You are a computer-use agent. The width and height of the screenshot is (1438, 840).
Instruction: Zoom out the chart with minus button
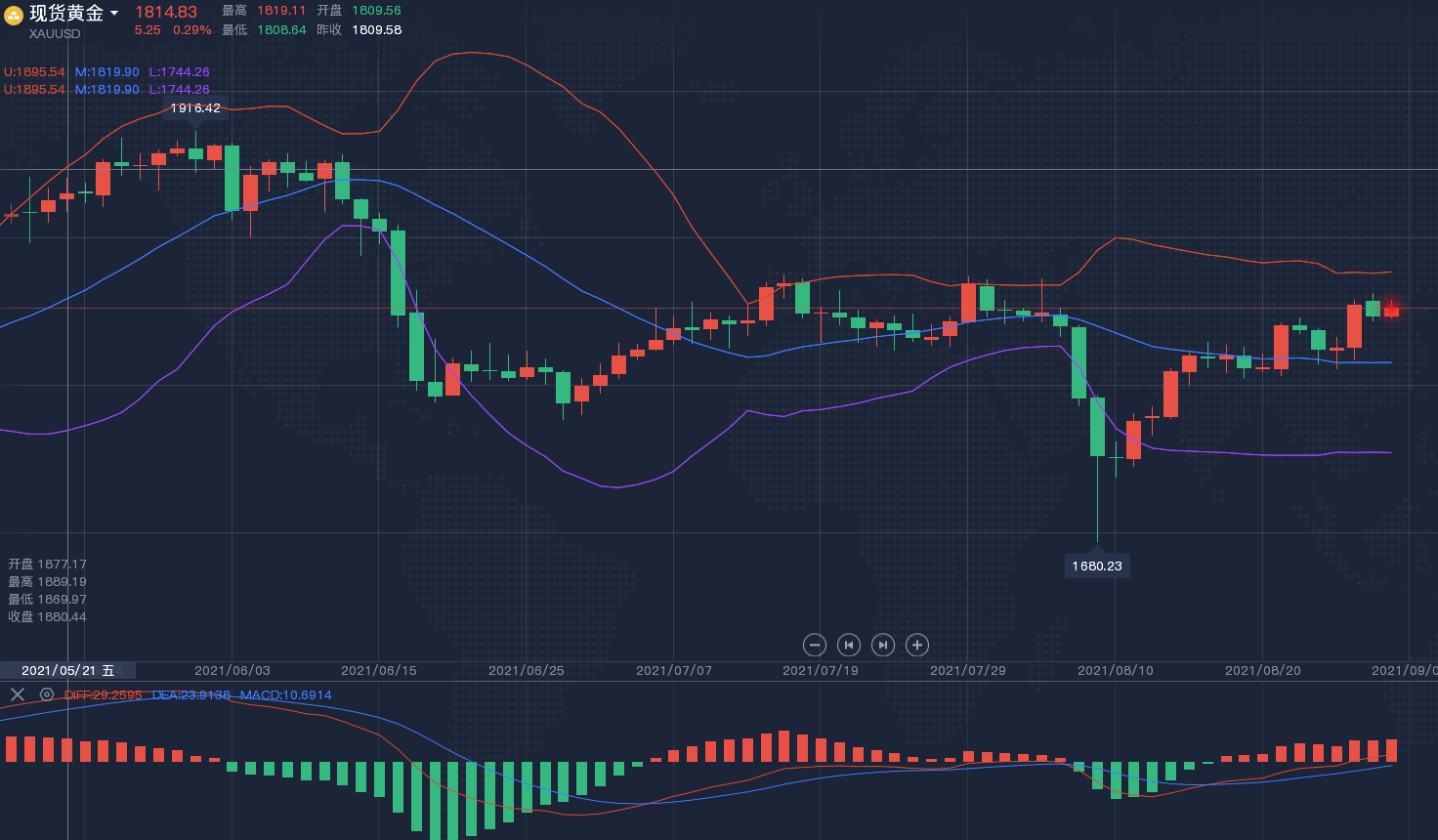click(815, 645)
